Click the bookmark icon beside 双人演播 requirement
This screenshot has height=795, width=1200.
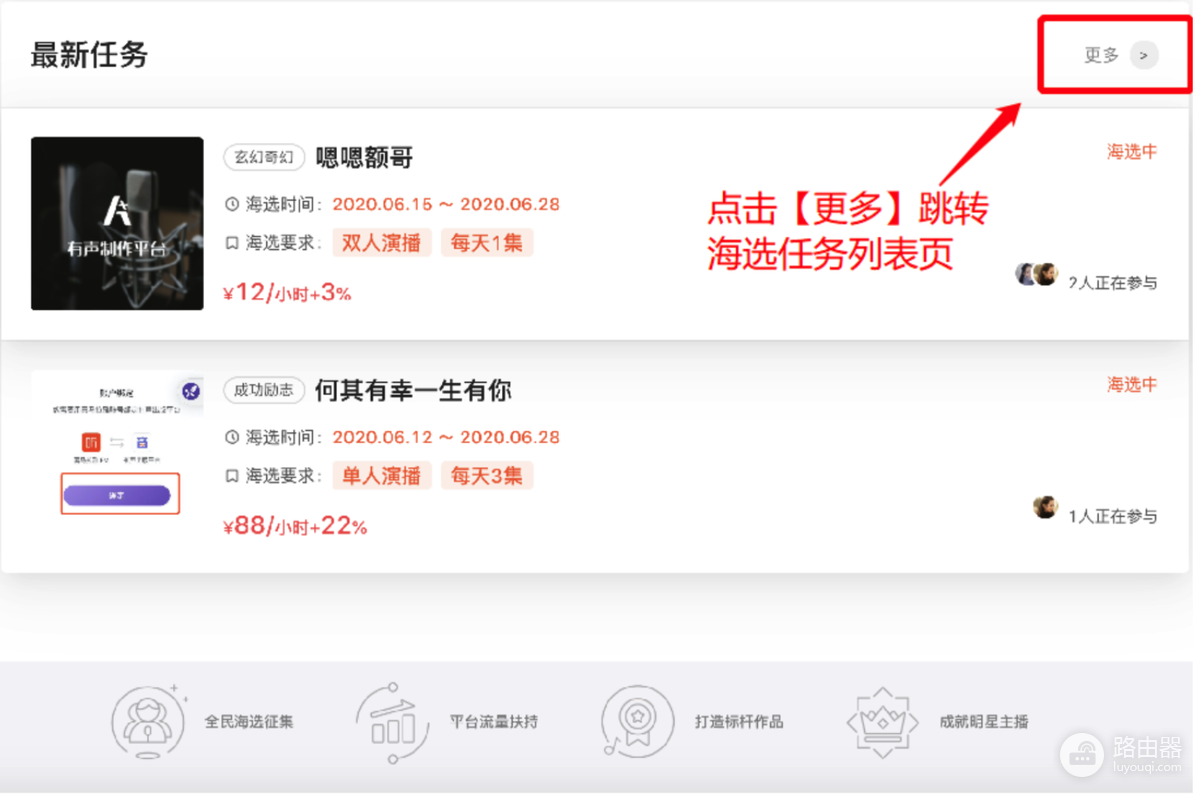[232, 243]
